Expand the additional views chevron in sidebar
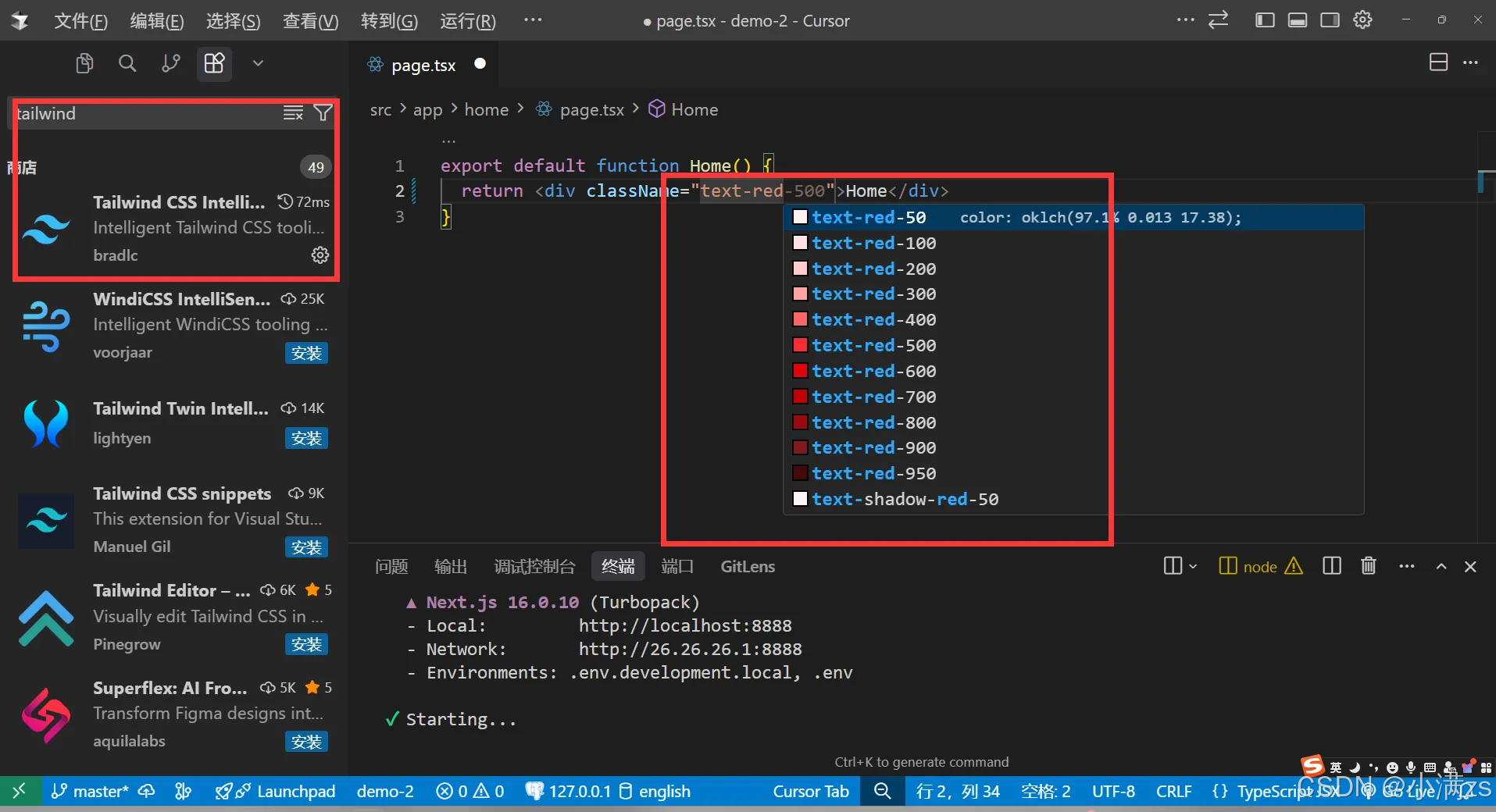This screenshot has height=812, width=1496. [258, 63]
